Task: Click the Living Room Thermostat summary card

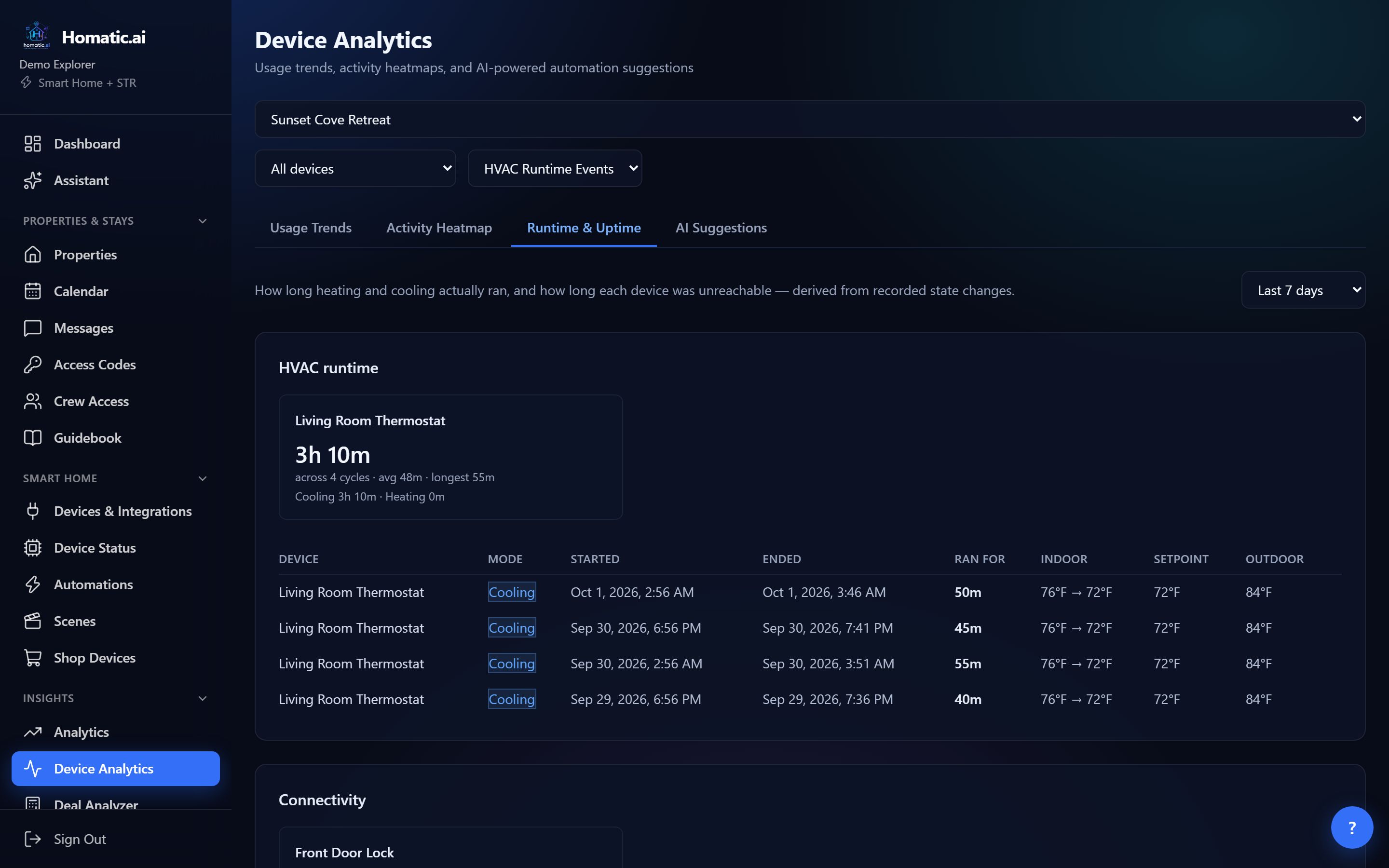Action: pos(450,457)
